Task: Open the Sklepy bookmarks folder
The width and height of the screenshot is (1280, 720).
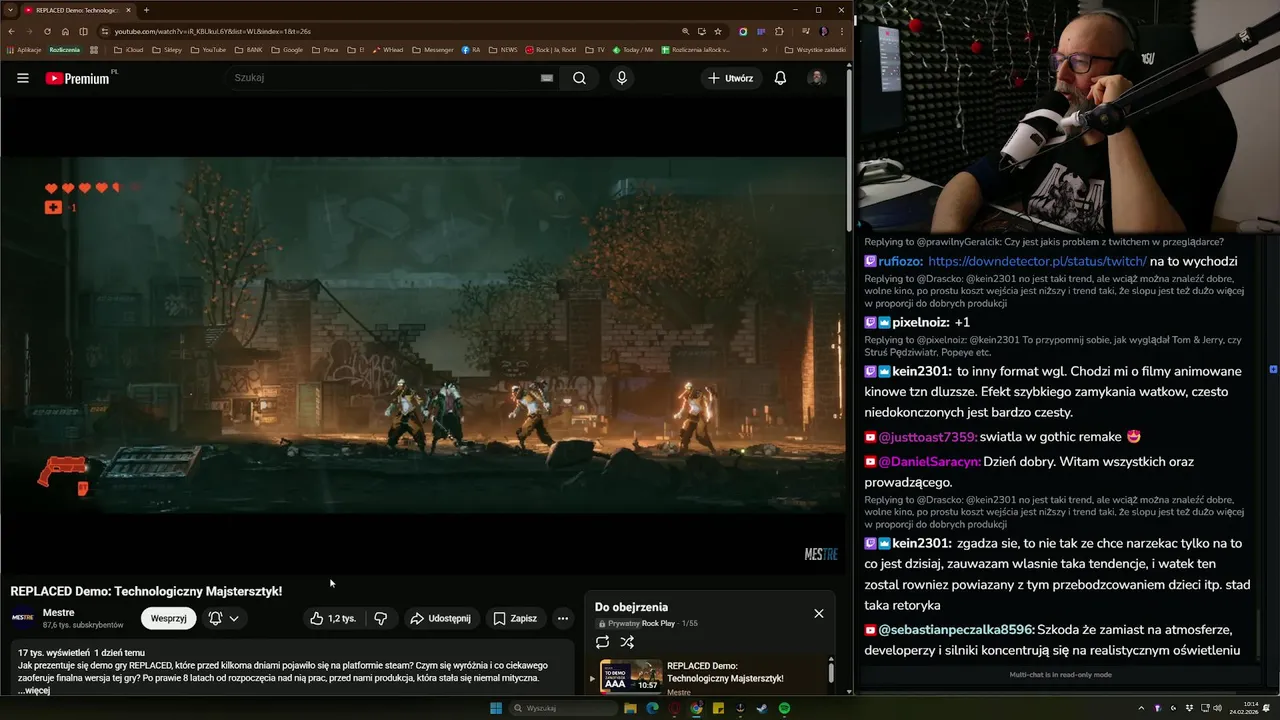Action: click(167, 49)
